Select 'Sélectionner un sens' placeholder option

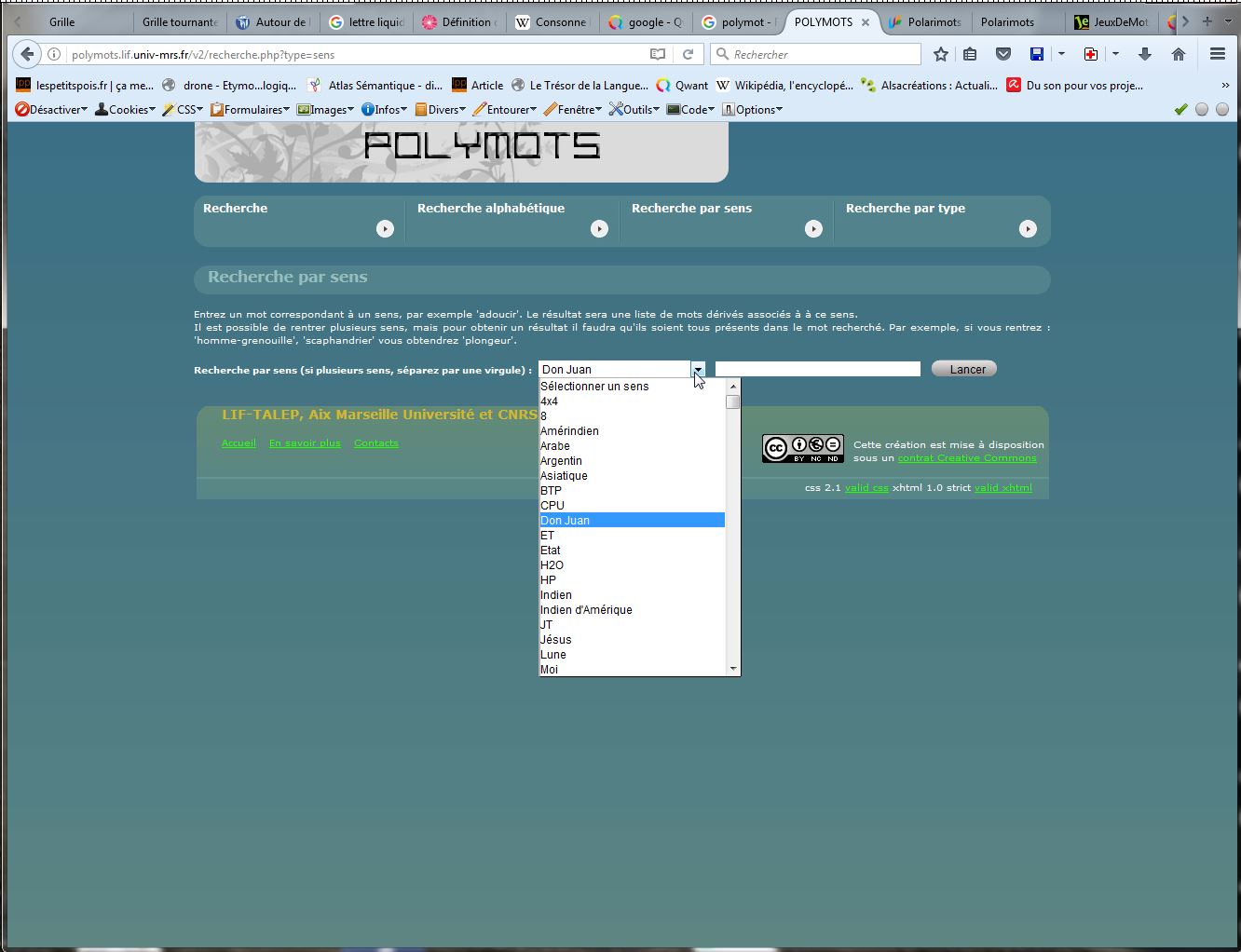point(633,387)
